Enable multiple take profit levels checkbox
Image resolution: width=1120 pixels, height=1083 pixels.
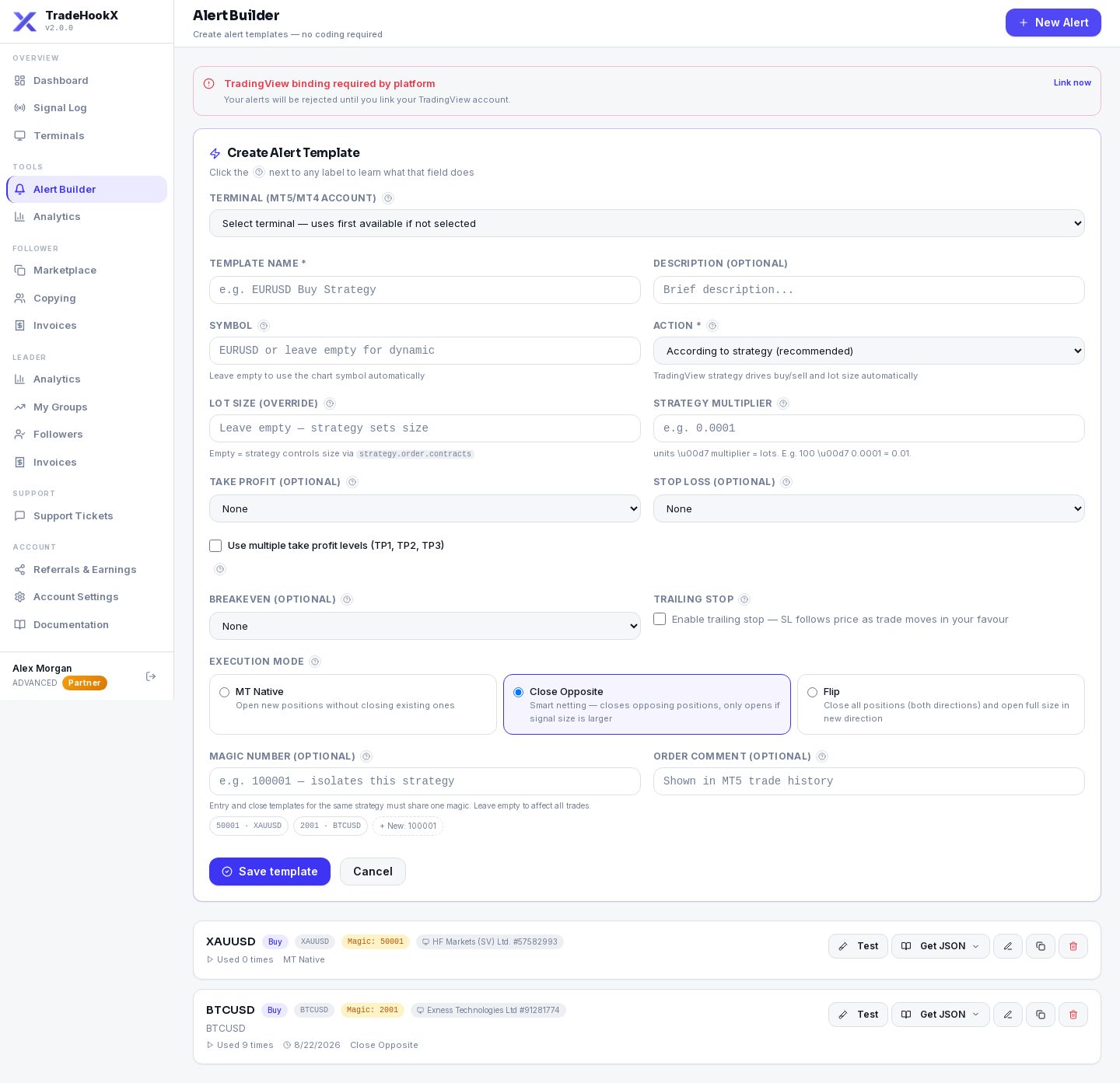pyautogui.click(x=215, y=546)
